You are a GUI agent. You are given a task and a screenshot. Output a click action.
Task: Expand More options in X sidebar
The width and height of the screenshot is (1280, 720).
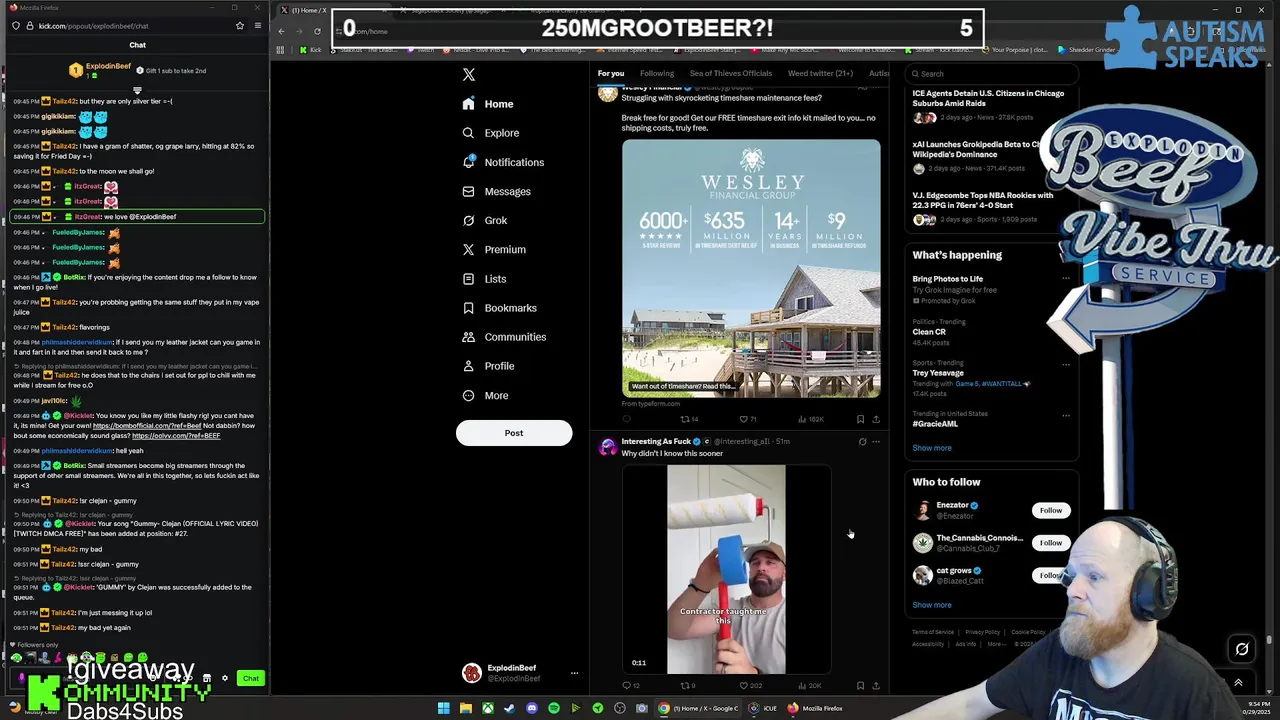pos(485,395)
